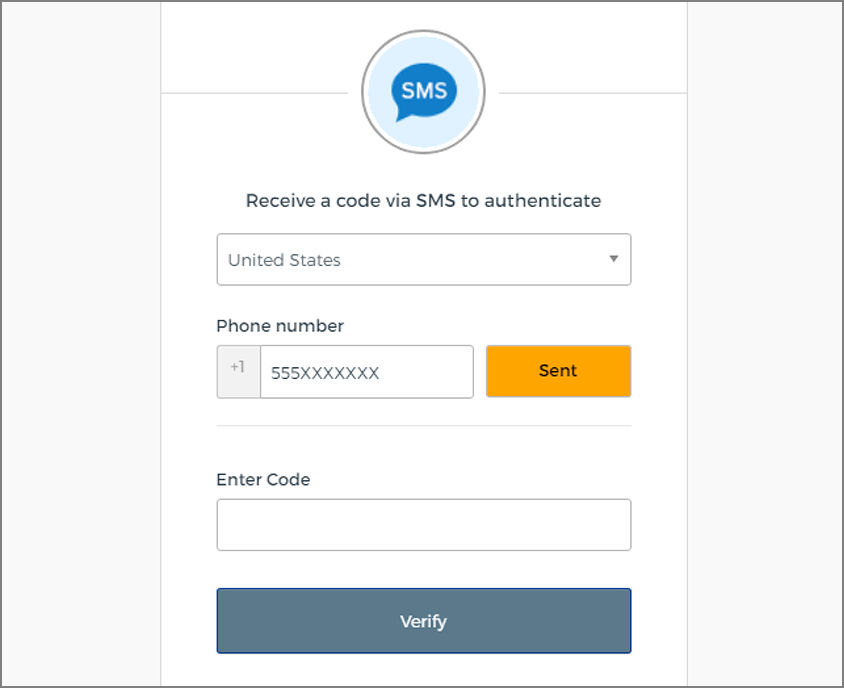Open the country selection dropdown
This screenshot has height=688, width=844.
(x=423, y=259)
